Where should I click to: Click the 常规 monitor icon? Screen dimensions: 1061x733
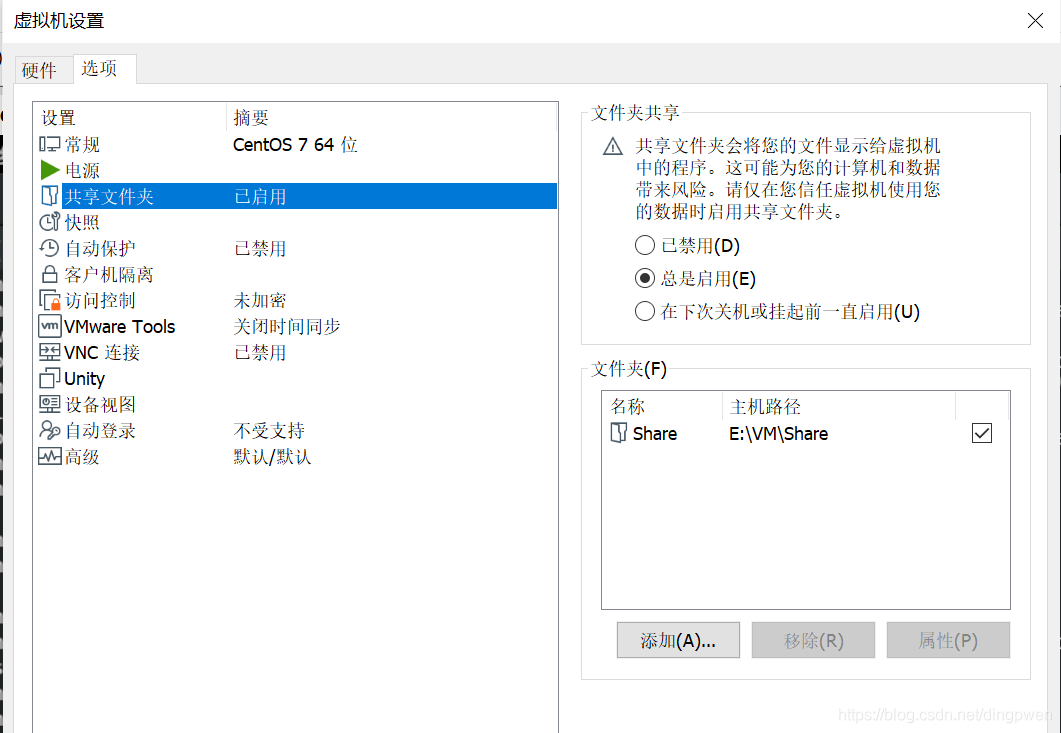coord(49,144)
